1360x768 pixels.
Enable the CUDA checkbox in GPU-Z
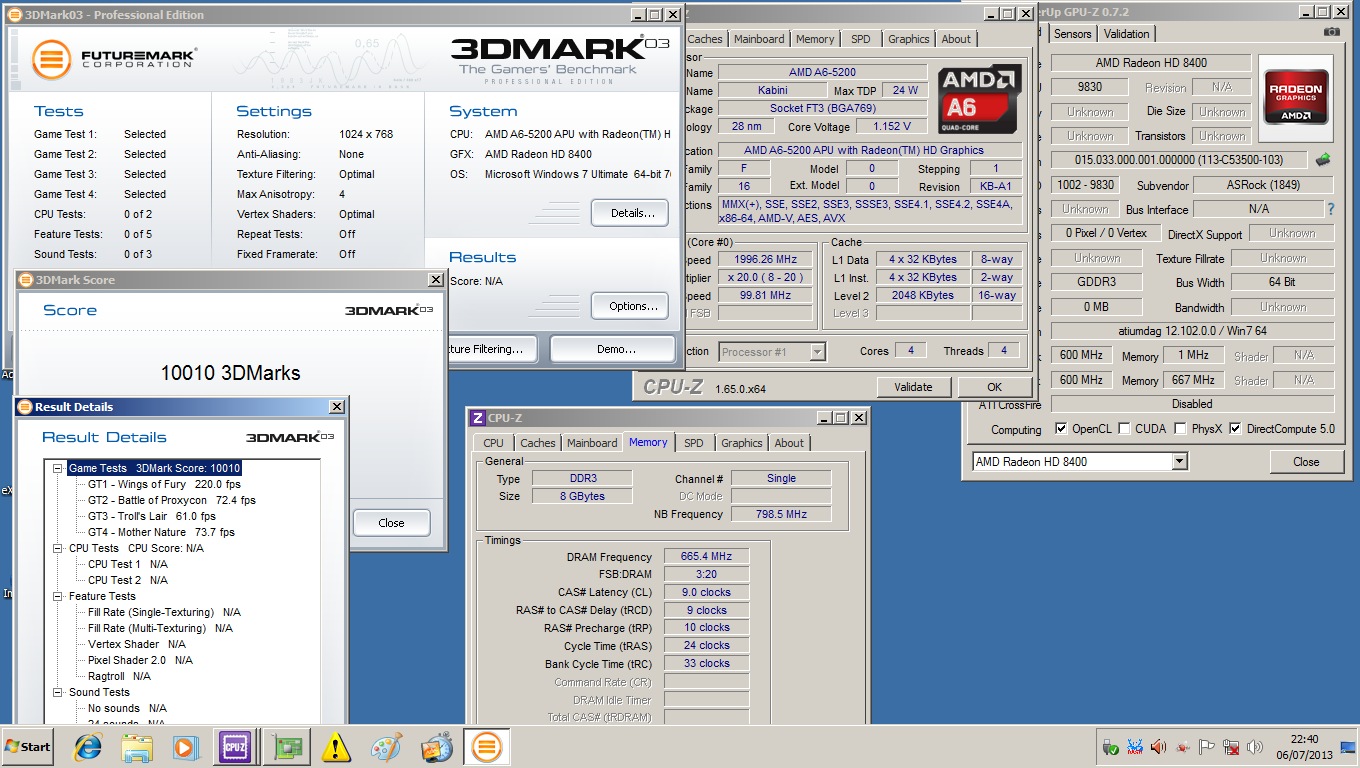(1125, 429)
